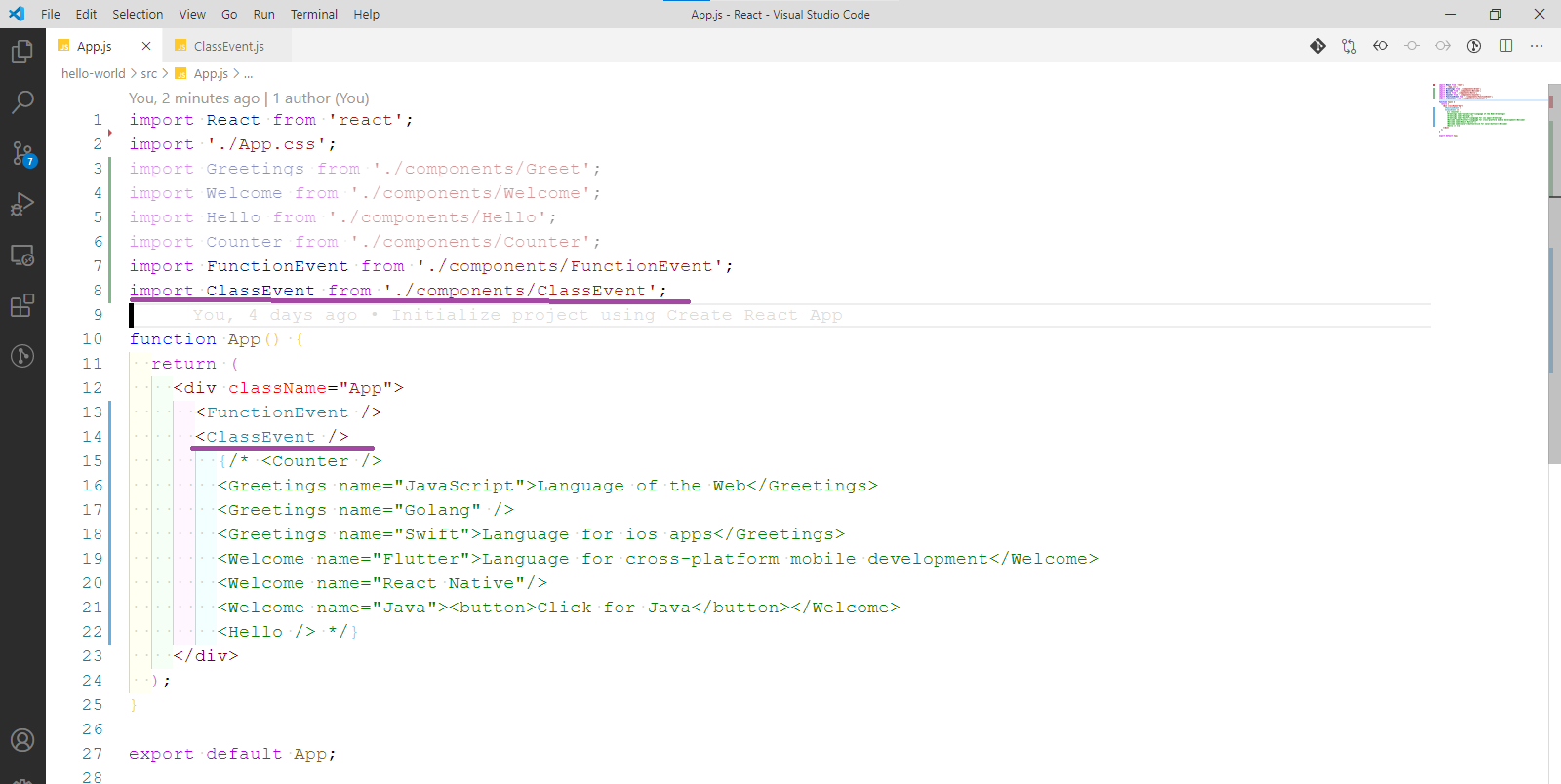Click 'function' keyword on line 10
The width and height of the screenshot is (1561, 784).
(x=173, y=339)
